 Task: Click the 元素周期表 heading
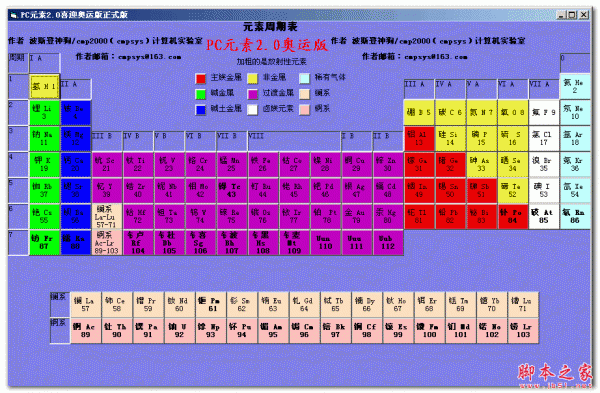(x=270, y=26)
